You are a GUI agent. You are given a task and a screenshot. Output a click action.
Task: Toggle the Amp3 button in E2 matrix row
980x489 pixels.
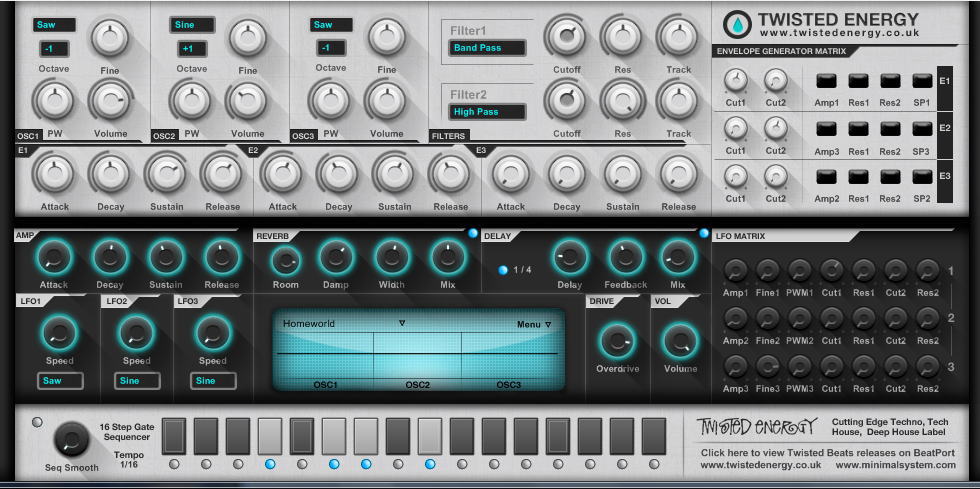(826, 129)
